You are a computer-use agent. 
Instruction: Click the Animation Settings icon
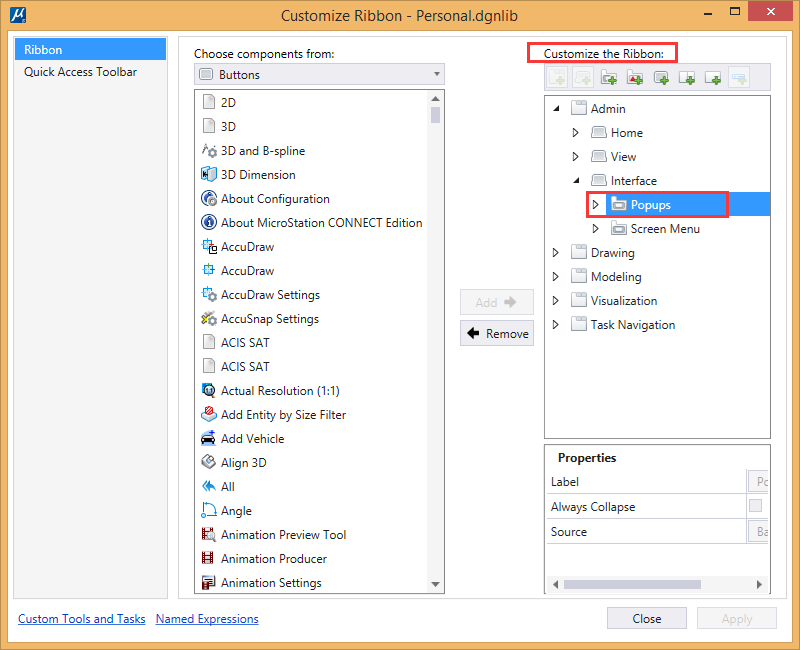pyautogui.click(x=209, y=582)
